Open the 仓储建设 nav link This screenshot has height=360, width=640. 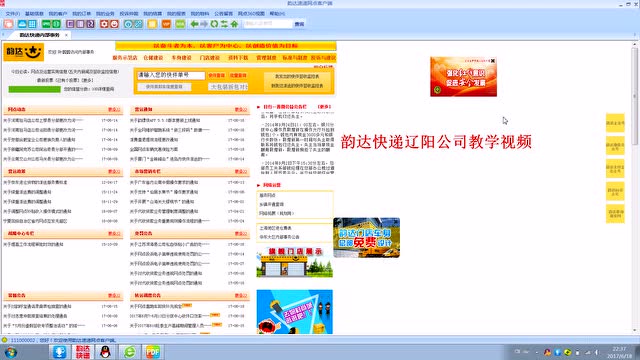pyautogui.click(x=153, y=58)
